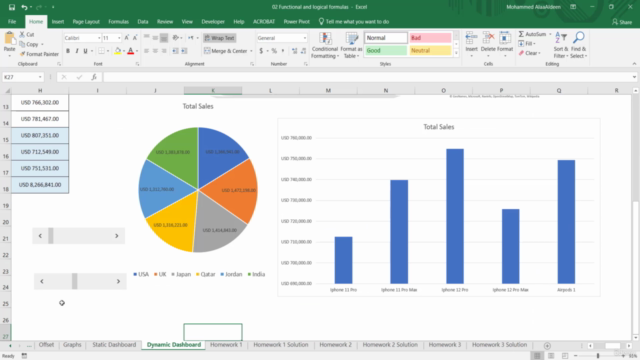Click the Insert cells icon
The image size is (640, 360).
click(471, 39)
